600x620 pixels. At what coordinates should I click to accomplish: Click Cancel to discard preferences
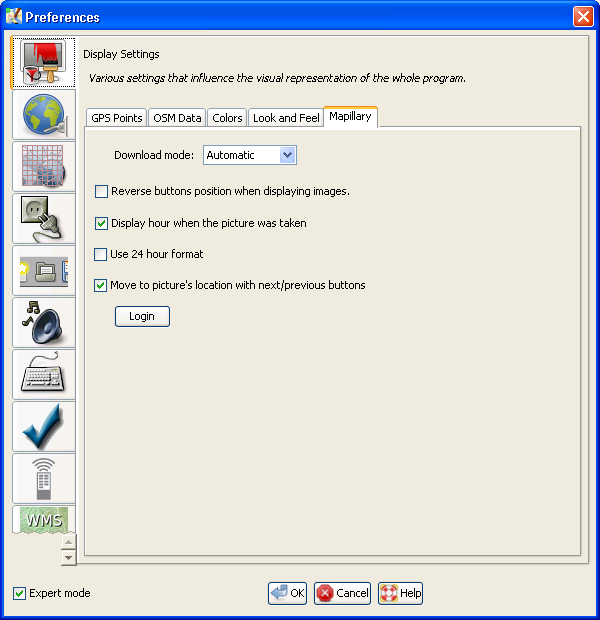click(342, 594)
